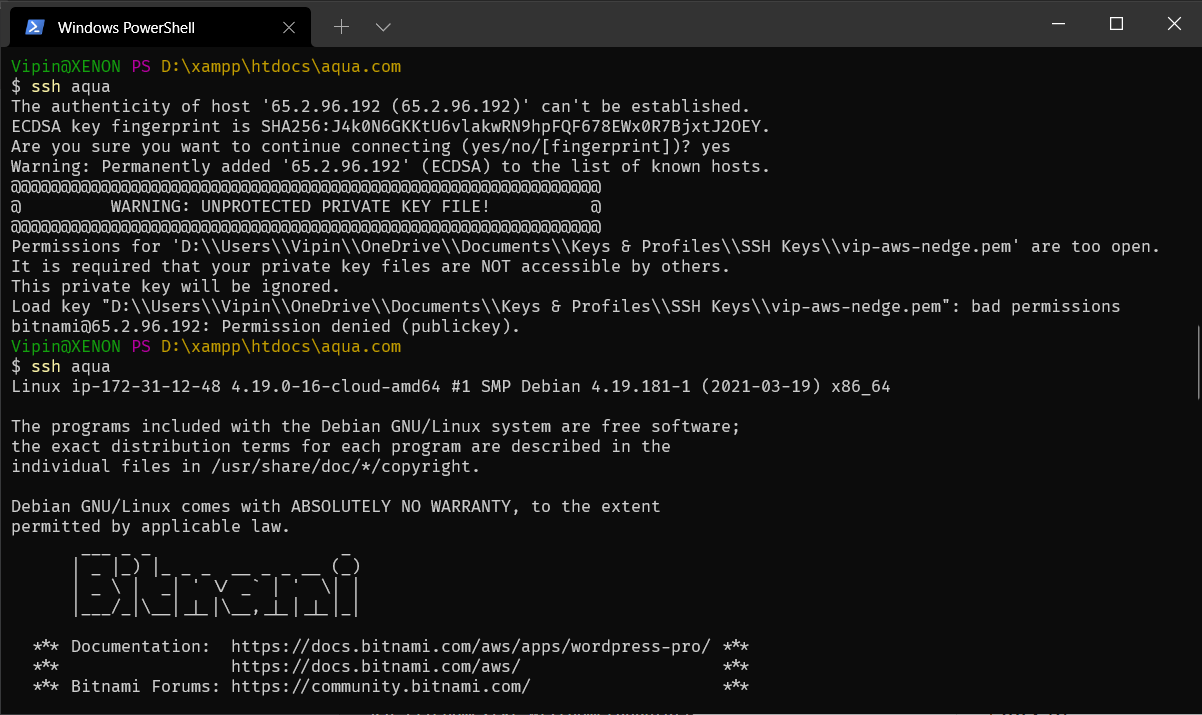Viewport: 1202px width, 715px height.
Task: Click the Bitnami ASCII art logo
Action: tap(216, 583)
